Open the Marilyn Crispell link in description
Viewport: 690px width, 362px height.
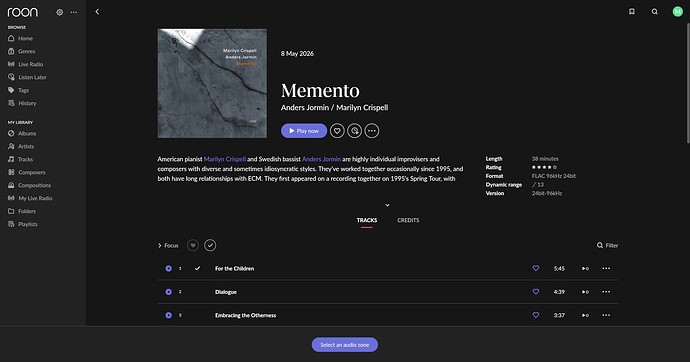click(x=224, y=159)
